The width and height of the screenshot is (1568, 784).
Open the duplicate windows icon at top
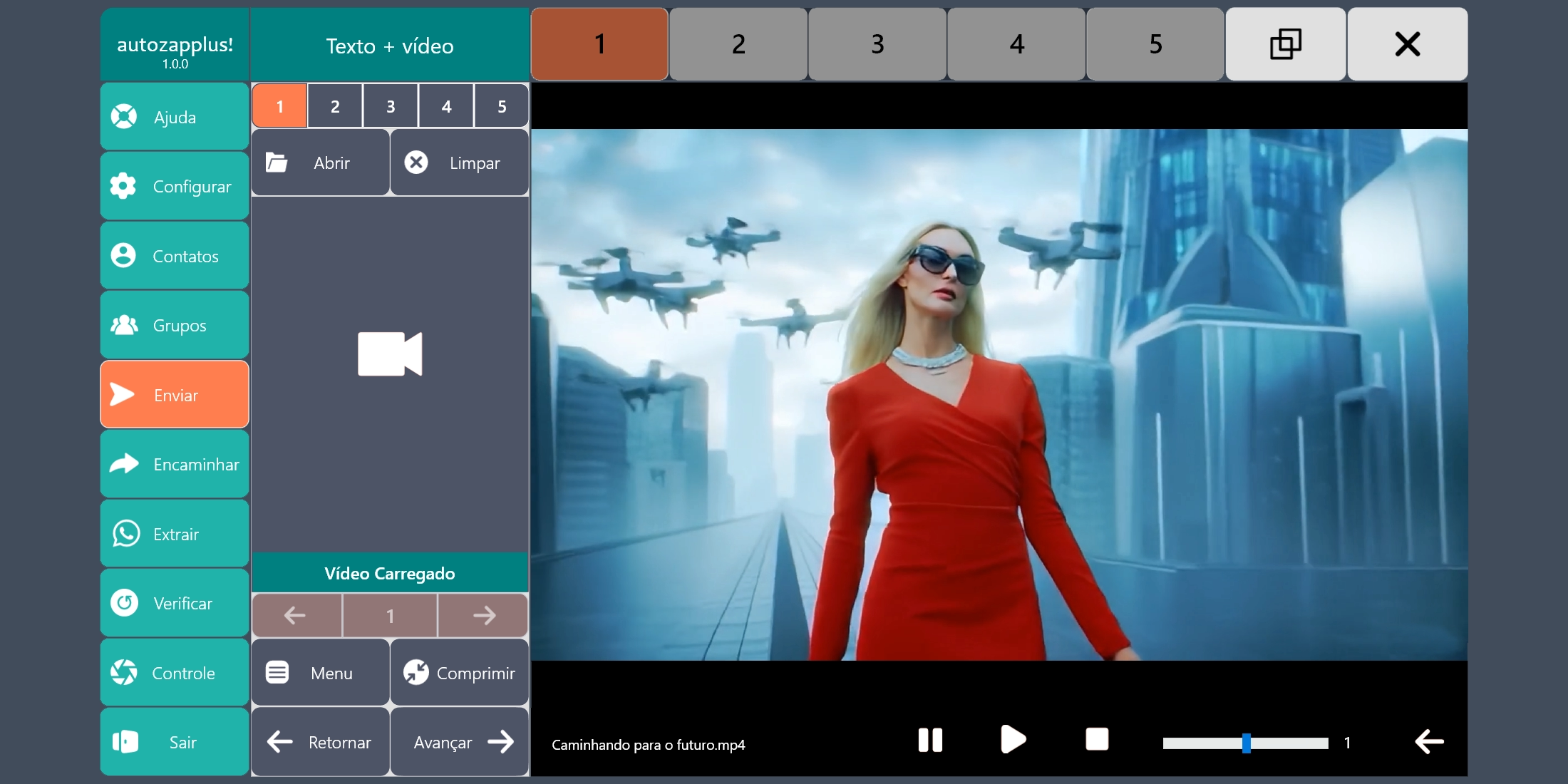1286,44
